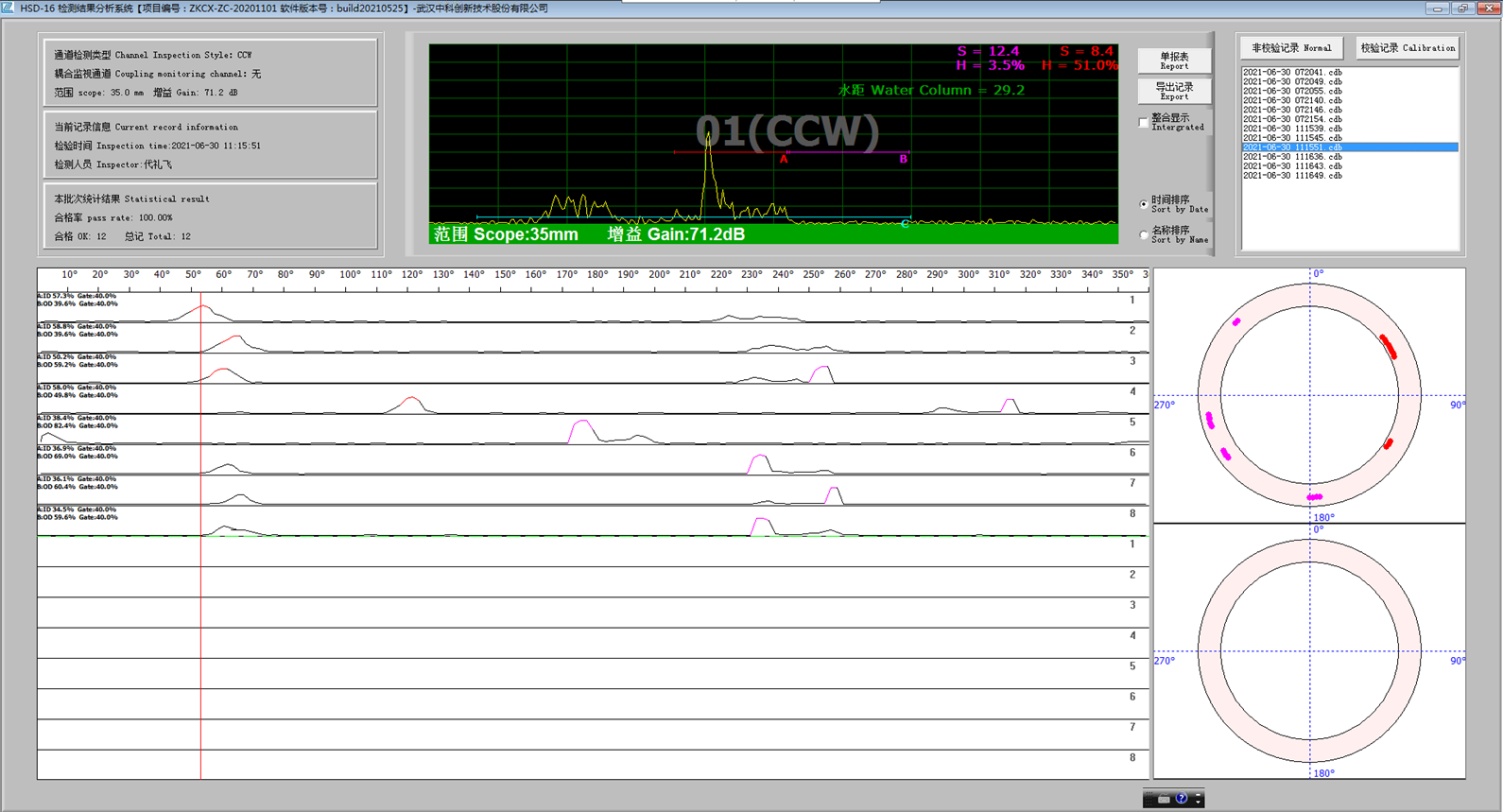Open the language bar options dropdown arrow
The height and width of the screenshot is (812, 1503).
[1199, 803]
